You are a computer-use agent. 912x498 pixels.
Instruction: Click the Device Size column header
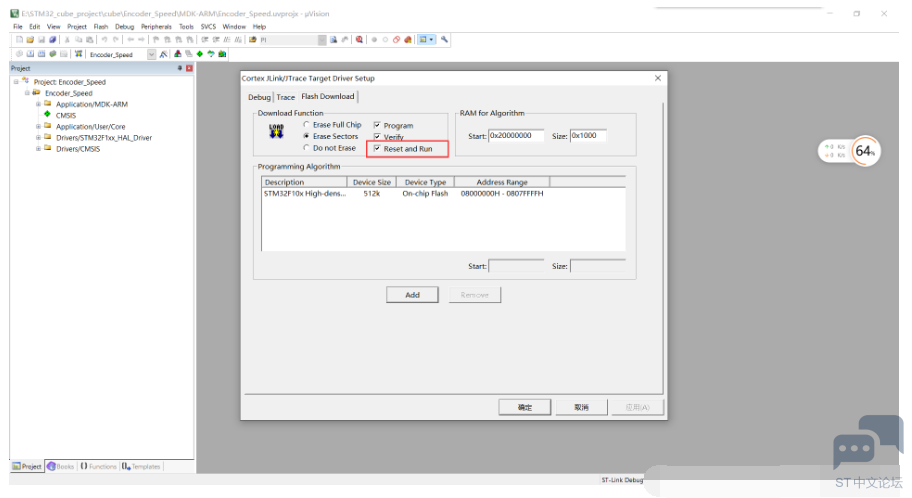[x=372, y=182]
